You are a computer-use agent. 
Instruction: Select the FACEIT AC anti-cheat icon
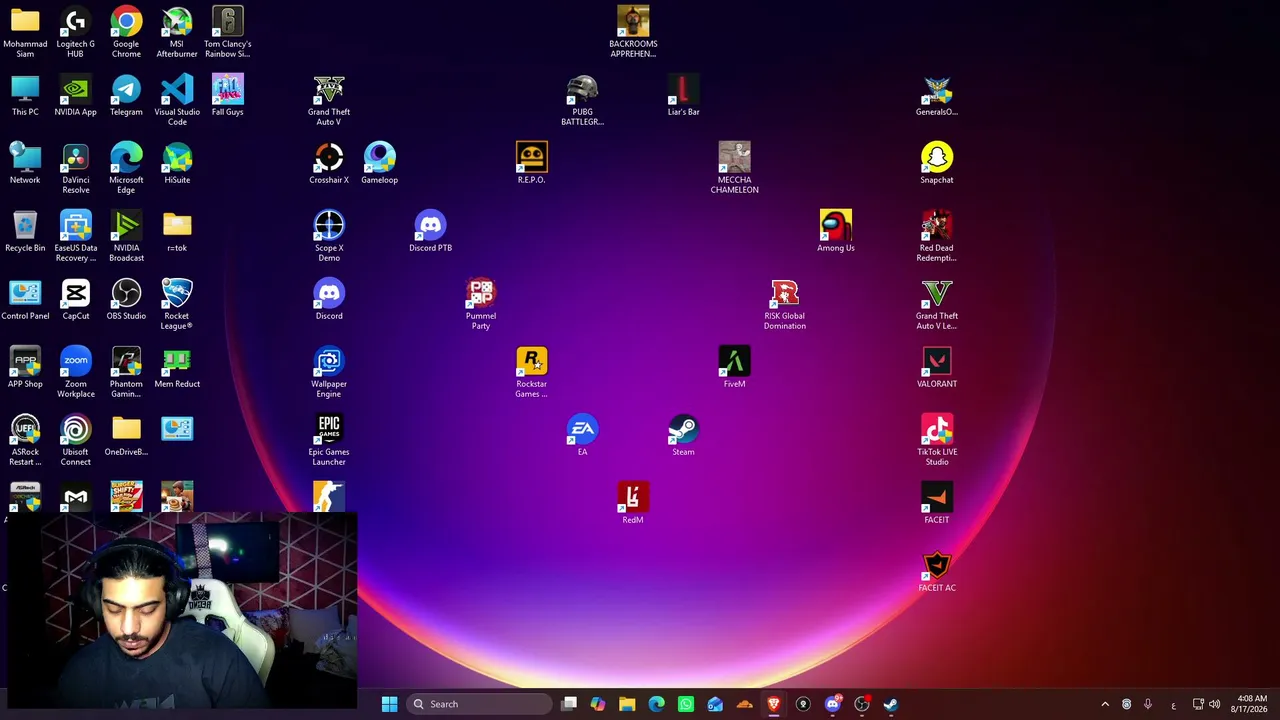[x=937, y=571]
